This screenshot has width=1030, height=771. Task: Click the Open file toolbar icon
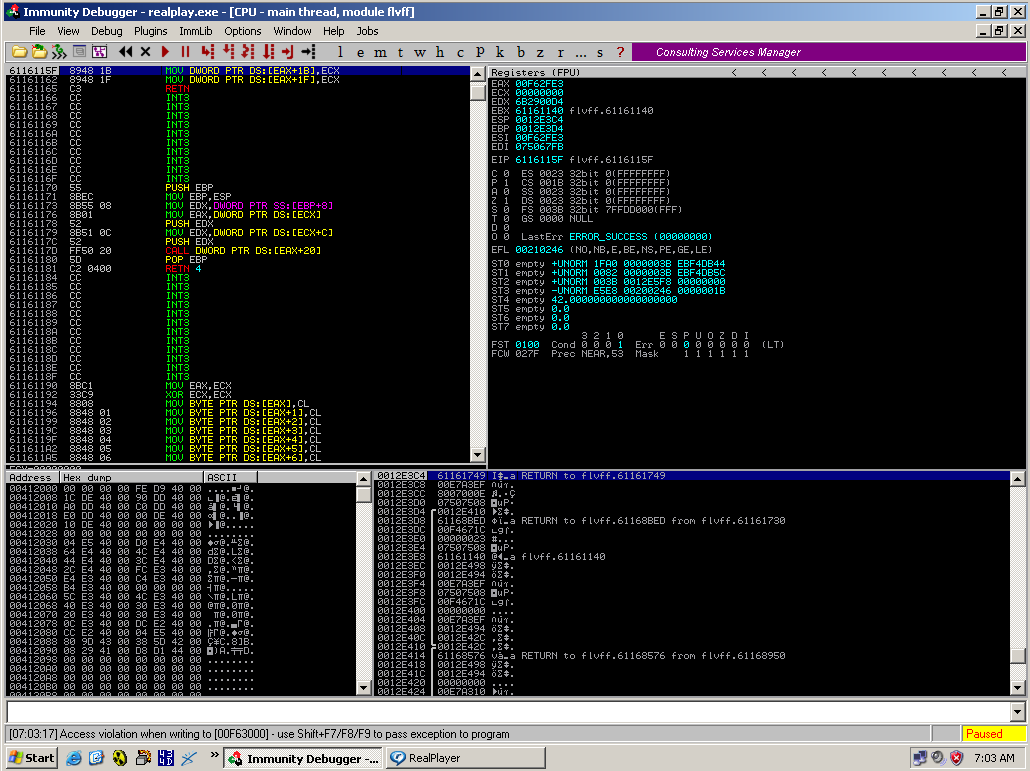19,52
